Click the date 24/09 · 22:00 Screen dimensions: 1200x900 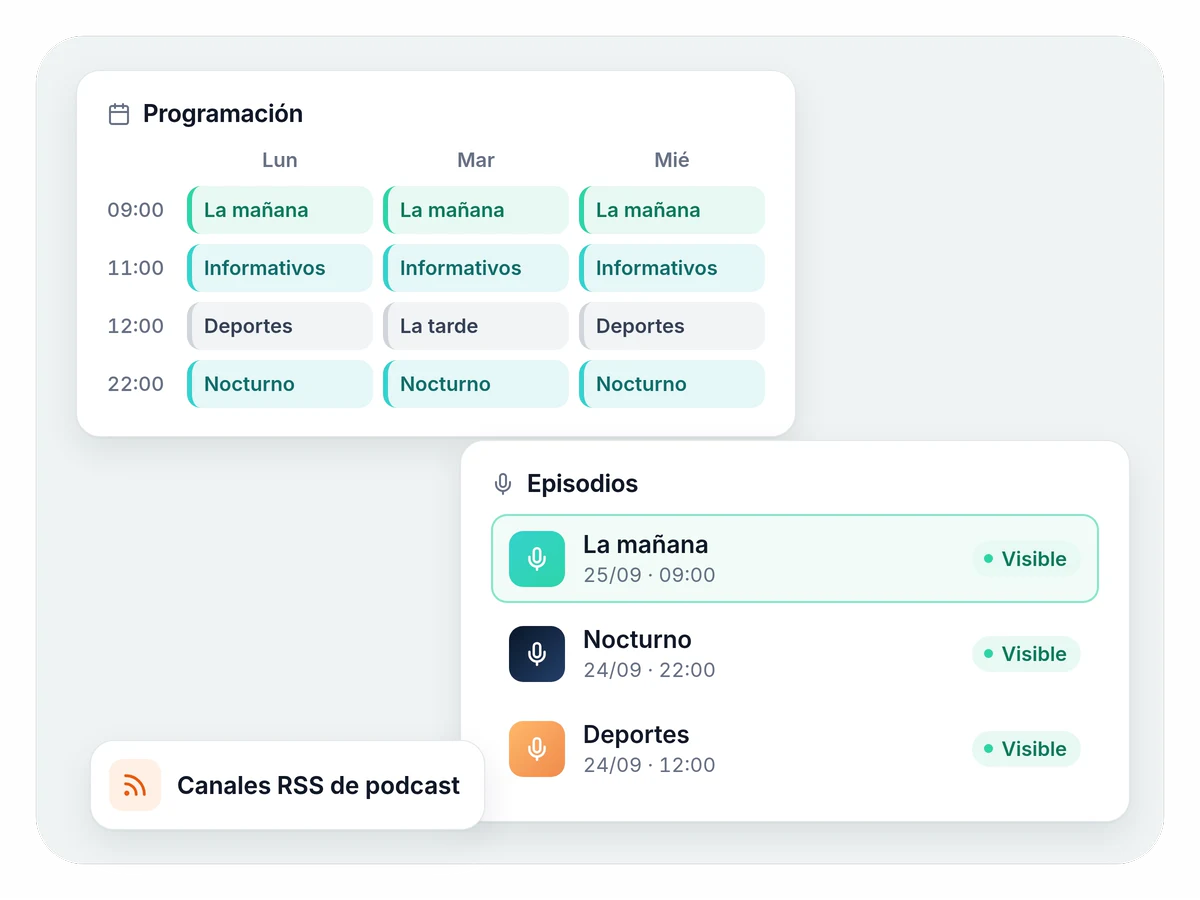pyautogui.click(x=649, y=670)
